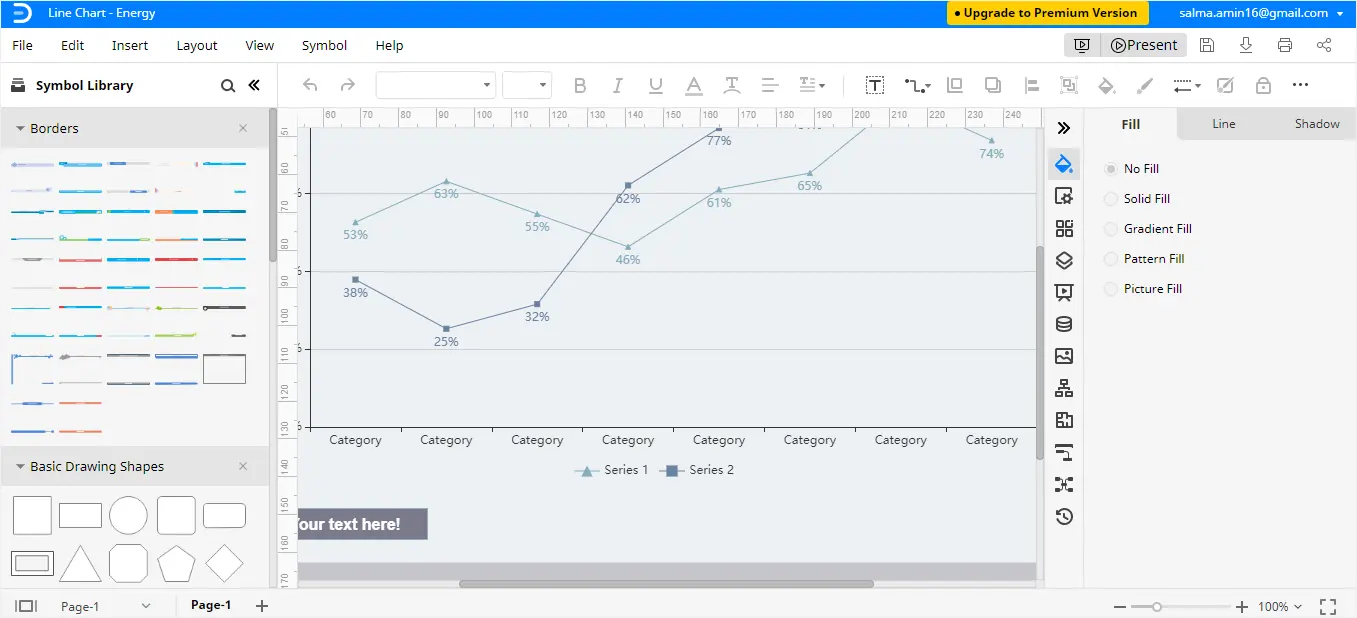Image resolution: width=1357 pixels, height=618 pixels.
Task: Open the 100% zoom level dropdown
Action: click(x=1280, y=606)
